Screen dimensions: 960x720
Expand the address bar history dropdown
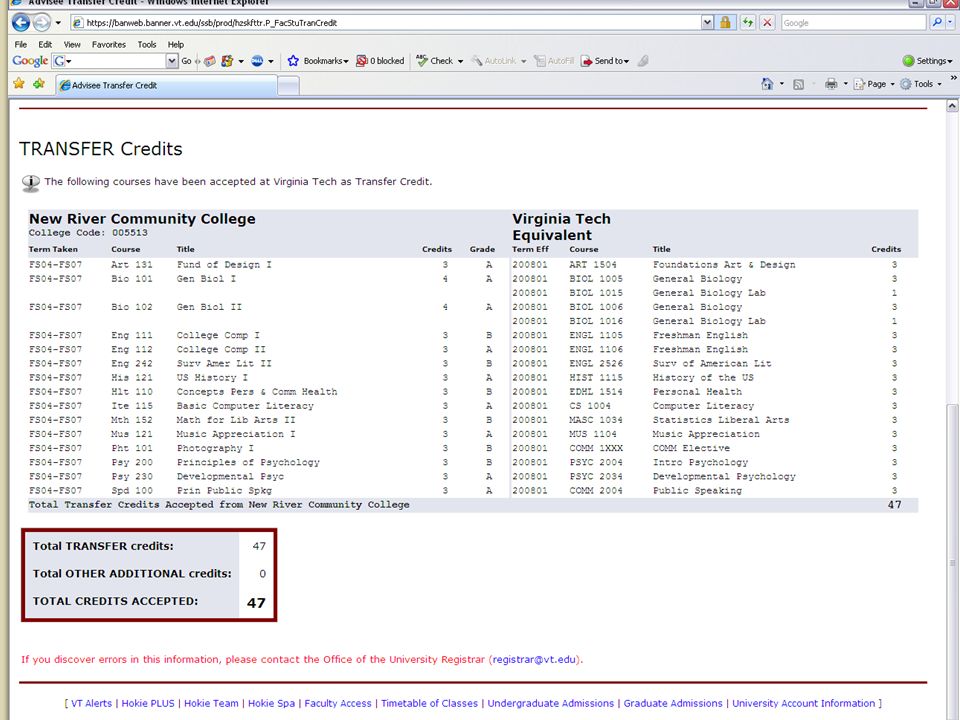(x=707, y=23)
